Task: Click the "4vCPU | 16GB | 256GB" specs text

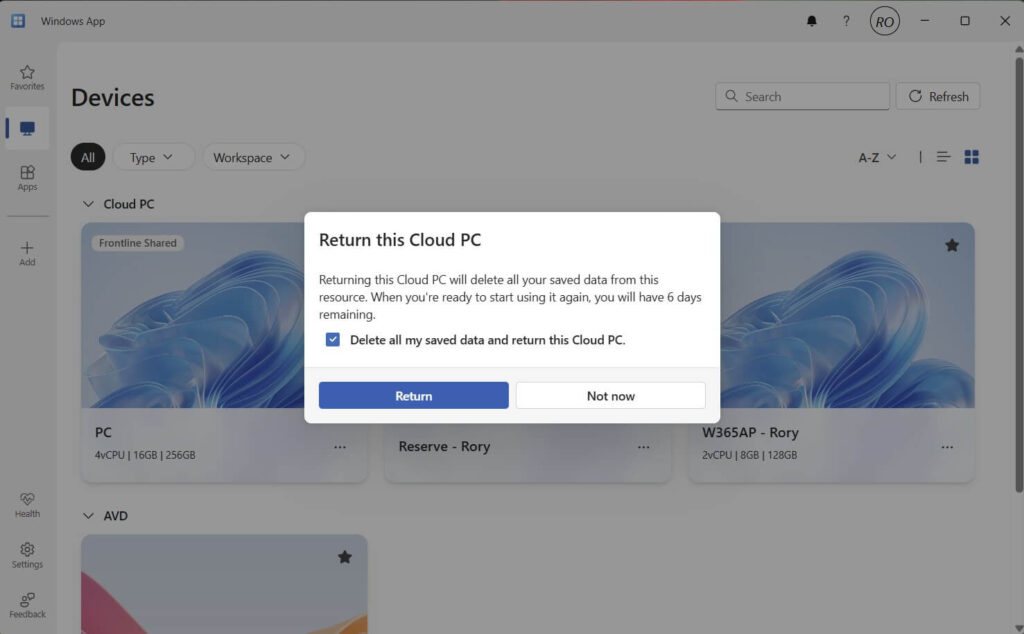Action: point(145,455)
